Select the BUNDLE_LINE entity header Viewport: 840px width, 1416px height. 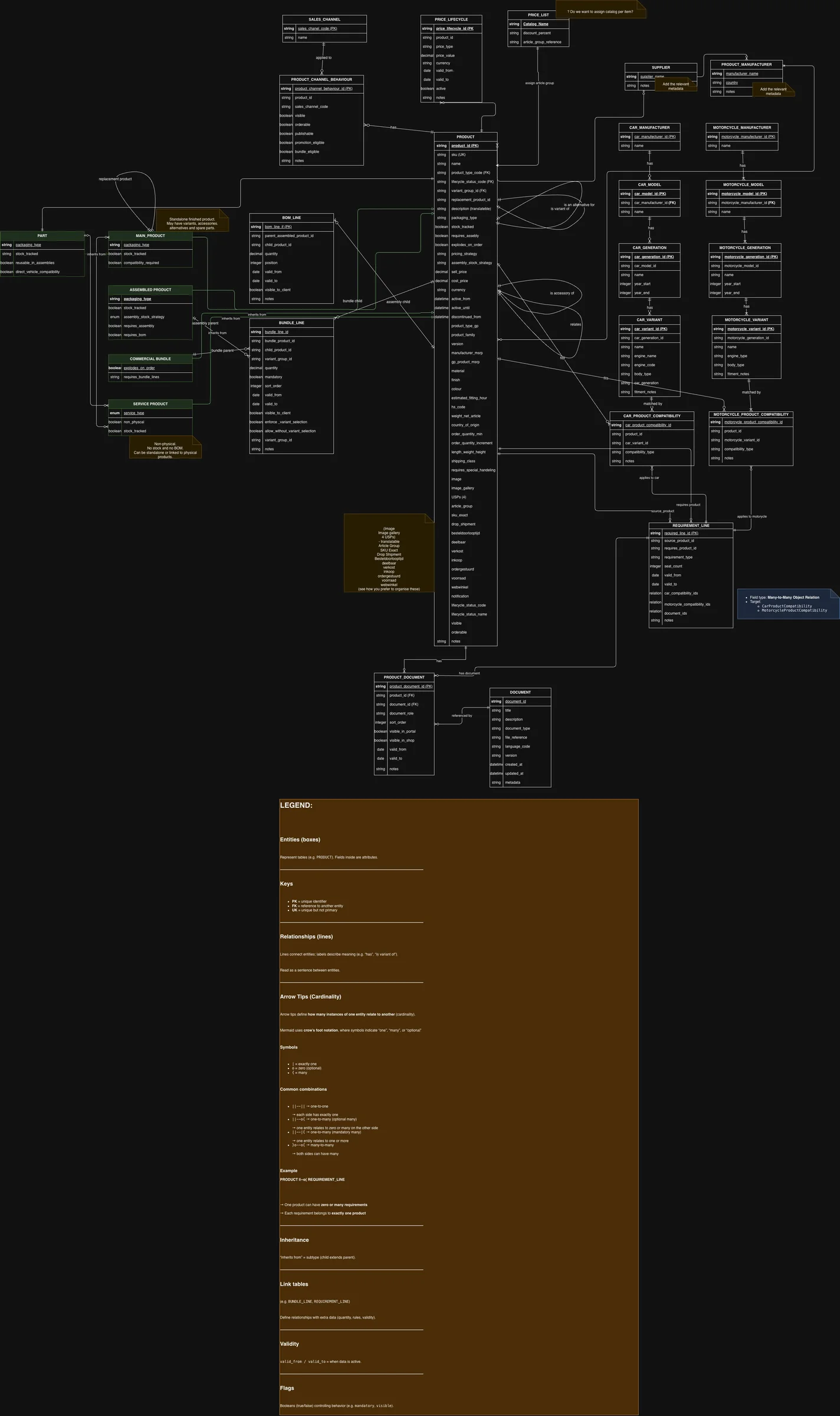coord(291,323)
